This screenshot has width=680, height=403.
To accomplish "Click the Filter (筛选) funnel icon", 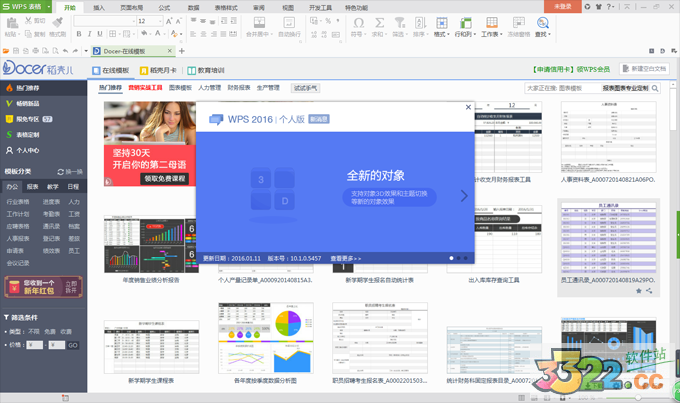I will (399, 23).
